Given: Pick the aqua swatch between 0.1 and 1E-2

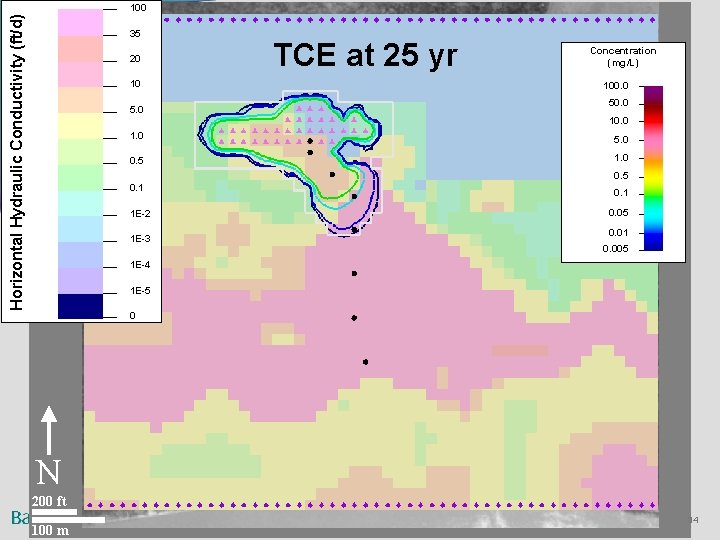Looking at the screenshot, I should (x=80, y=203).
